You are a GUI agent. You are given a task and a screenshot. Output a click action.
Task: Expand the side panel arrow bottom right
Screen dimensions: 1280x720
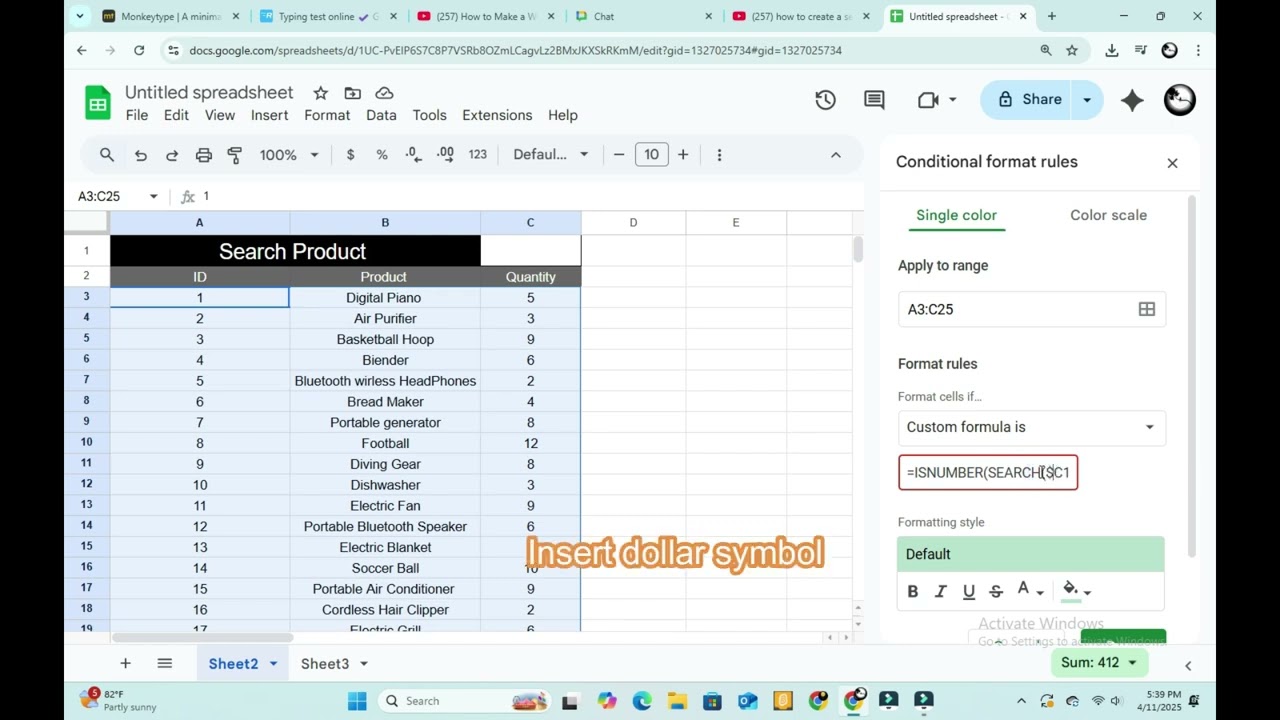1188,665
